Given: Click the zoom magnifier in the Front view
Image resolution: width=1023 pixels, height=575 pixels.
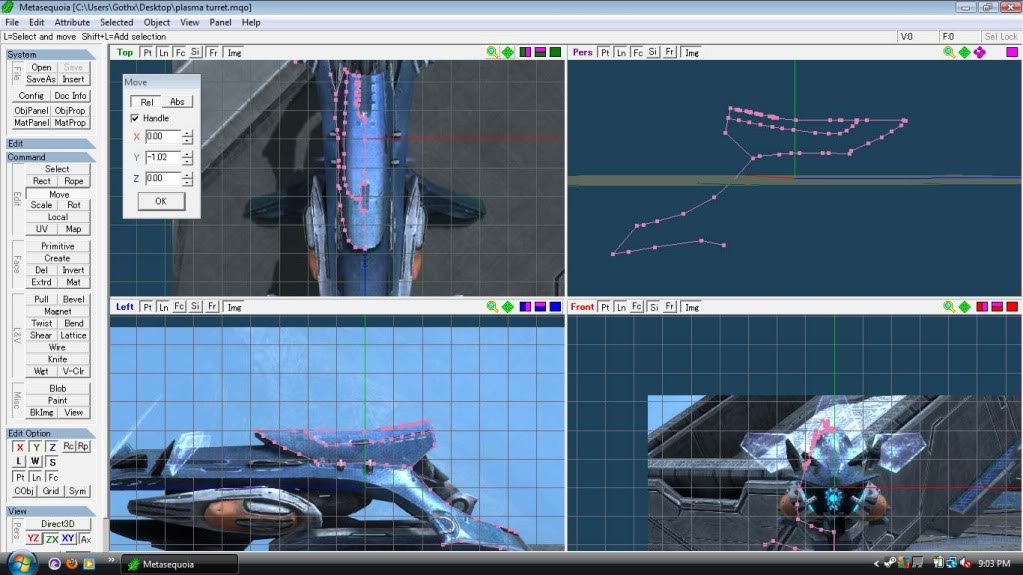Looking at the screenshot, I should point(949,307).
